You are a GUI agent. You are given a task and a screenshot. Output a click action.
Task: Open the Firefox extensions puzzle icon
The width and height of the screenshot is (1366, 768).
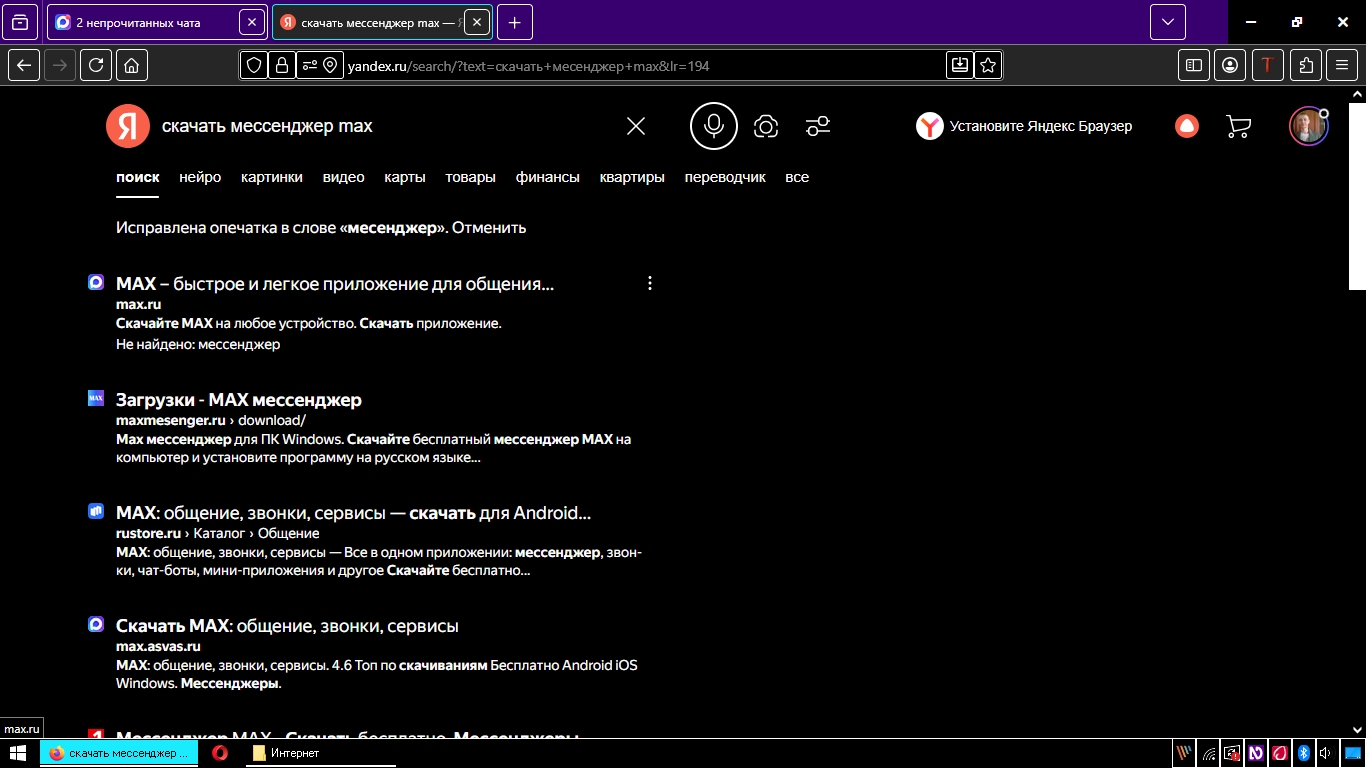click(1306, 65)
